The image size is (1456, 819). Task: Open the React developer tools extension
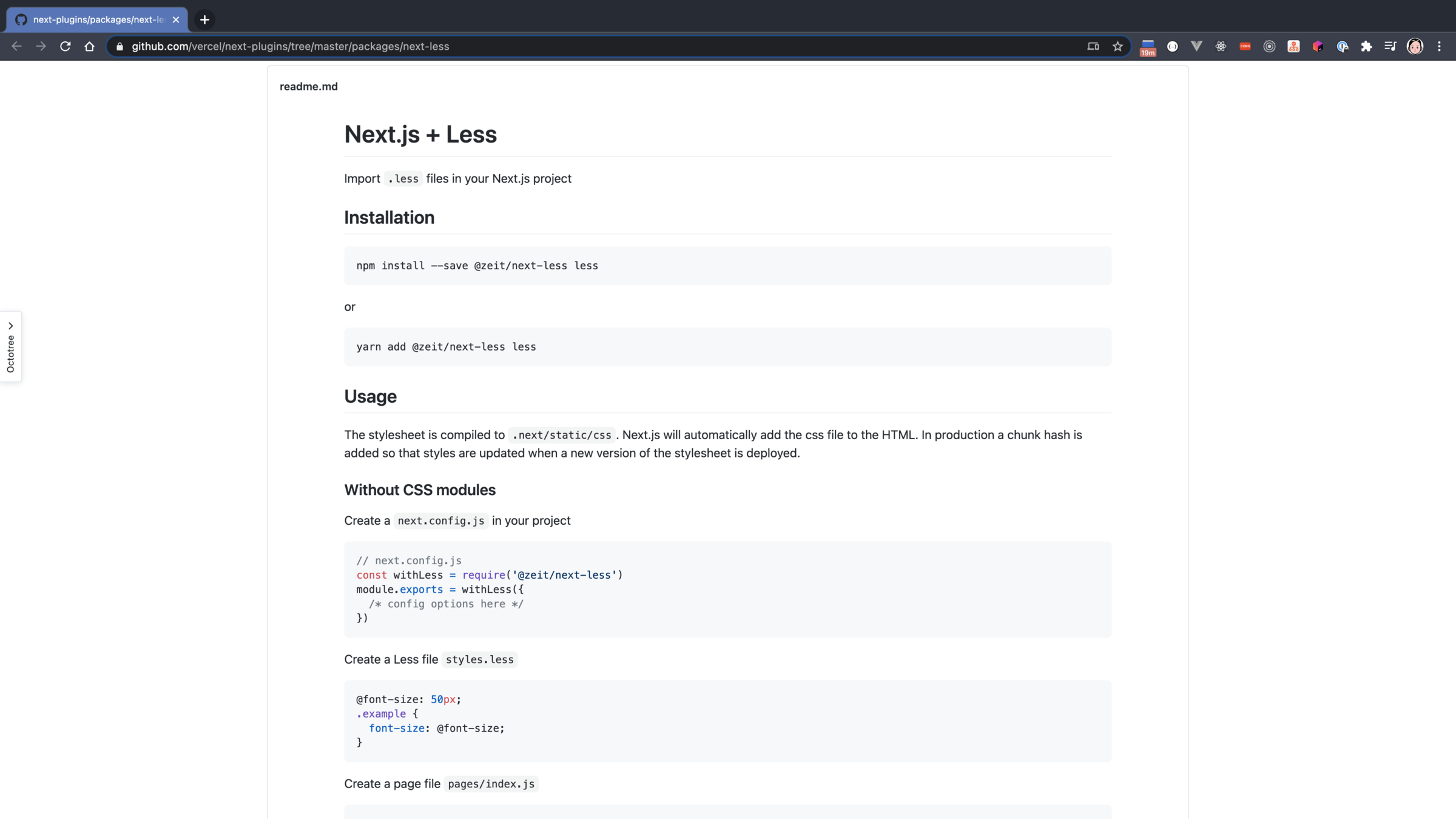coord(1221,46)
